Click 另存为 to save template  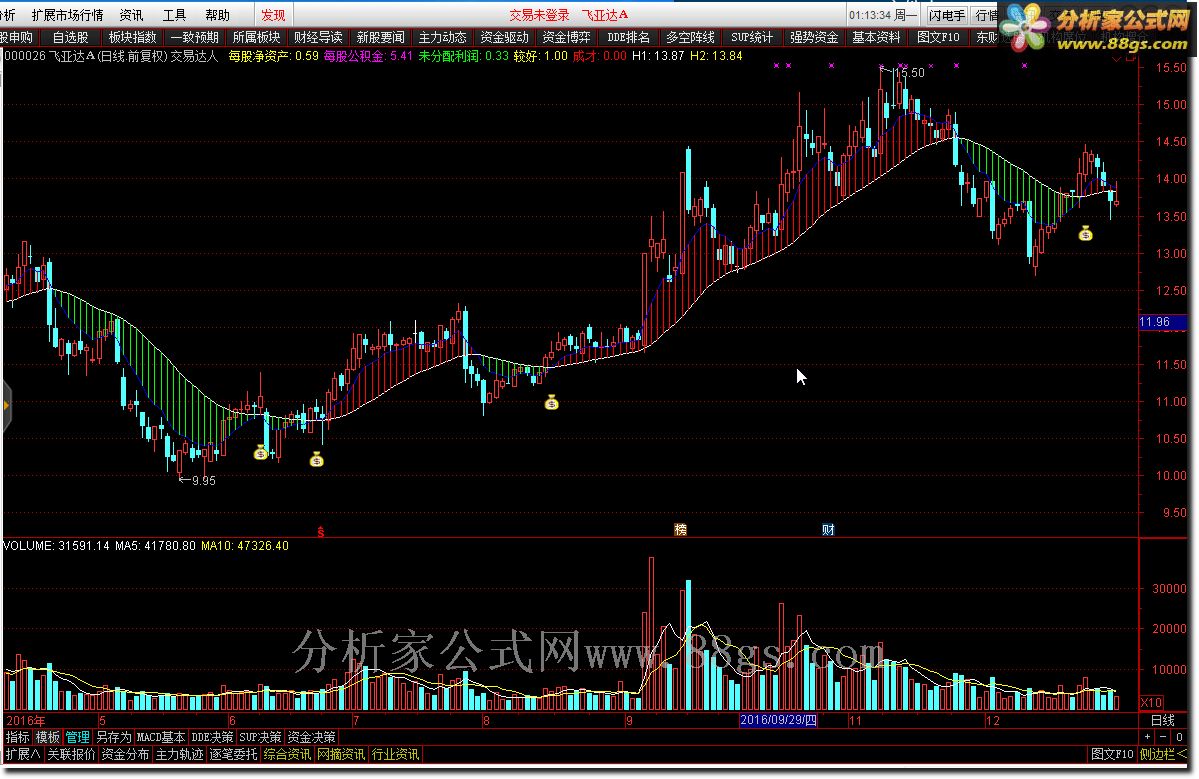coord(113,738)
